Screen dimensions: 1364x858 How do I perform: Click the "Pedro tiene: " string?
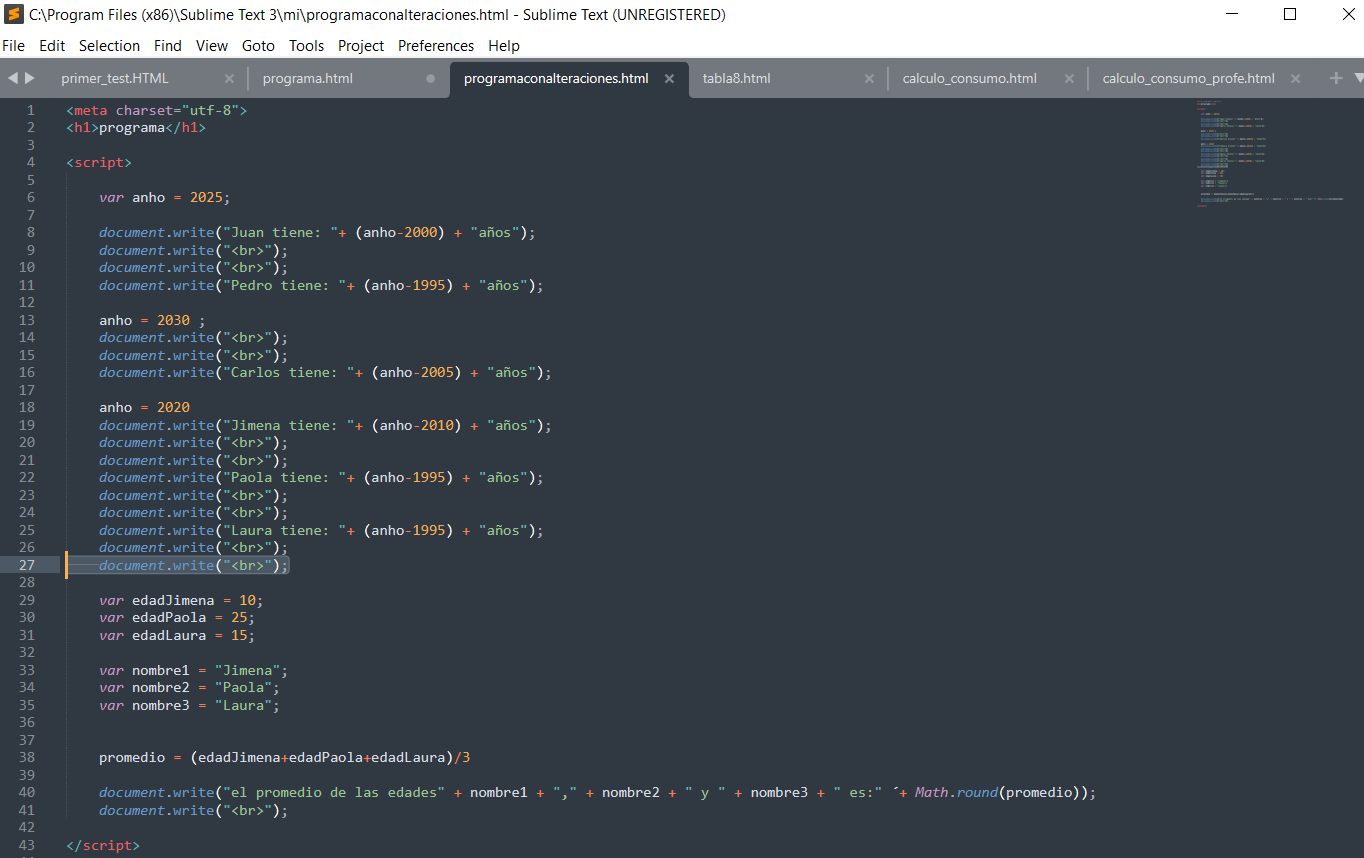tap(285, 285)
